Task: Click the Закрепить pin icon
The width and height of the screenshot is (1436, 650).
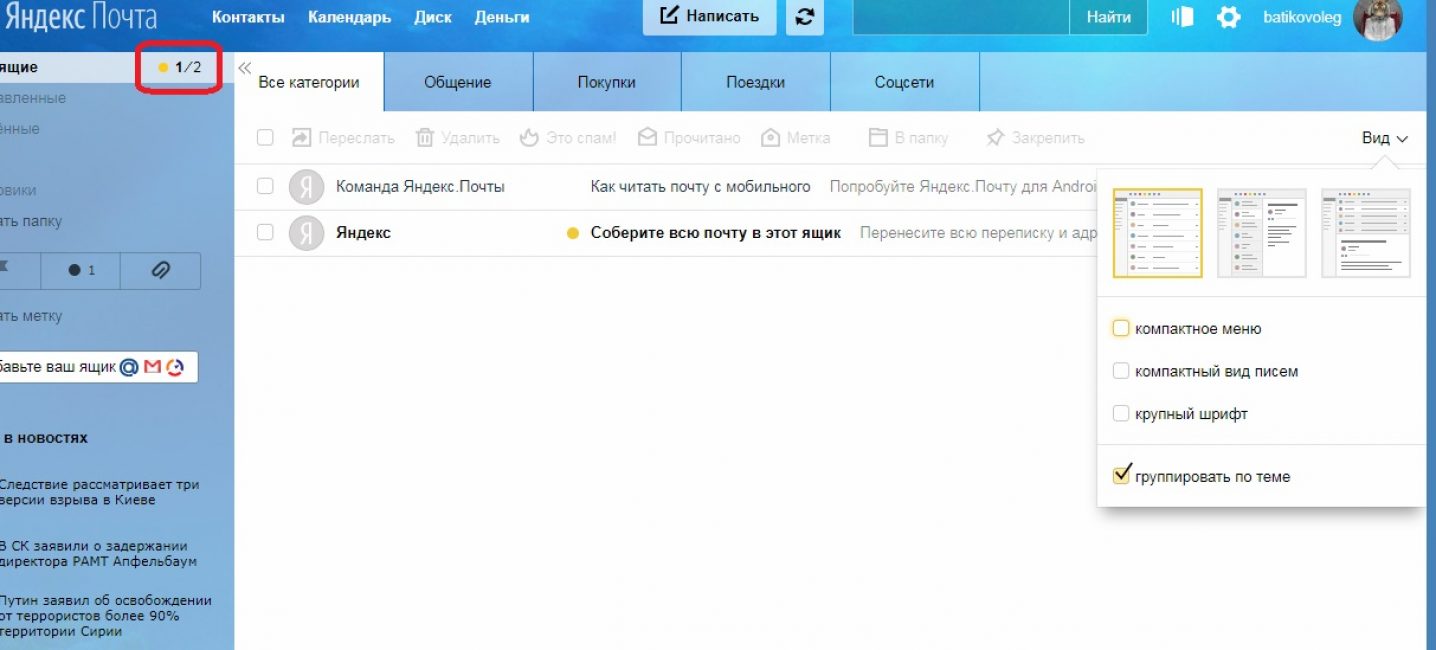Action: 995,138
